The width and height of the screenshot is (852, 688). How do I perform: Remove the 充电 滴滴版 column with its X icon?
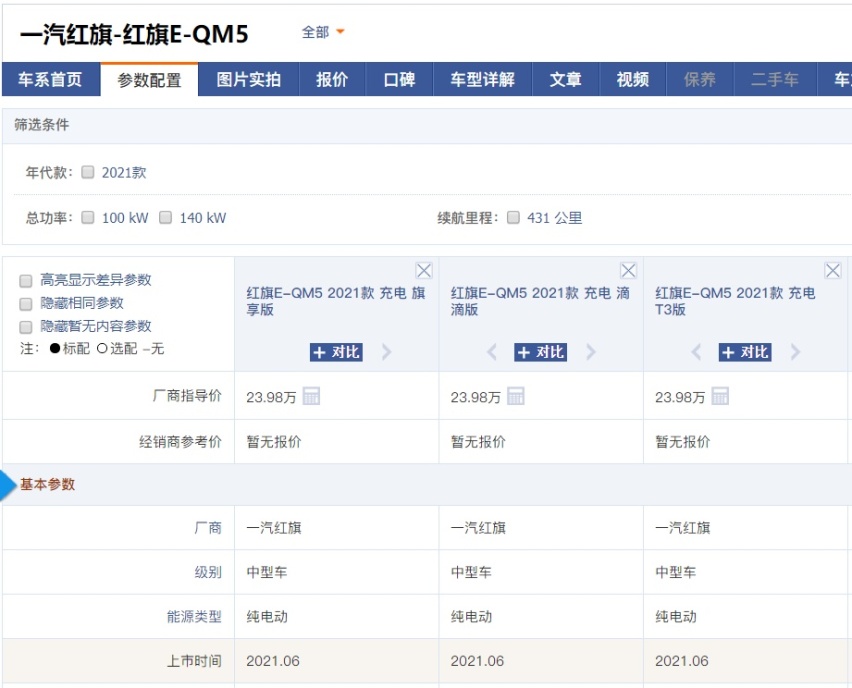pyautogui.click(x=628, y=270)
